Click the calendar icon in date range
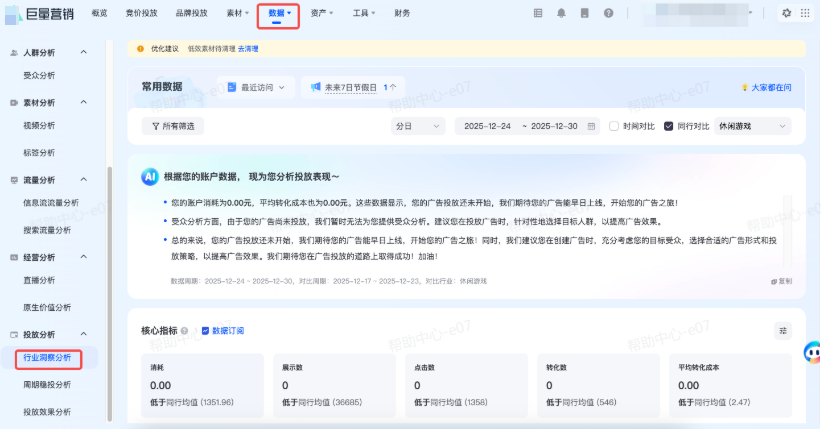The width and height of the screenshot is (821, 429). 591,126
